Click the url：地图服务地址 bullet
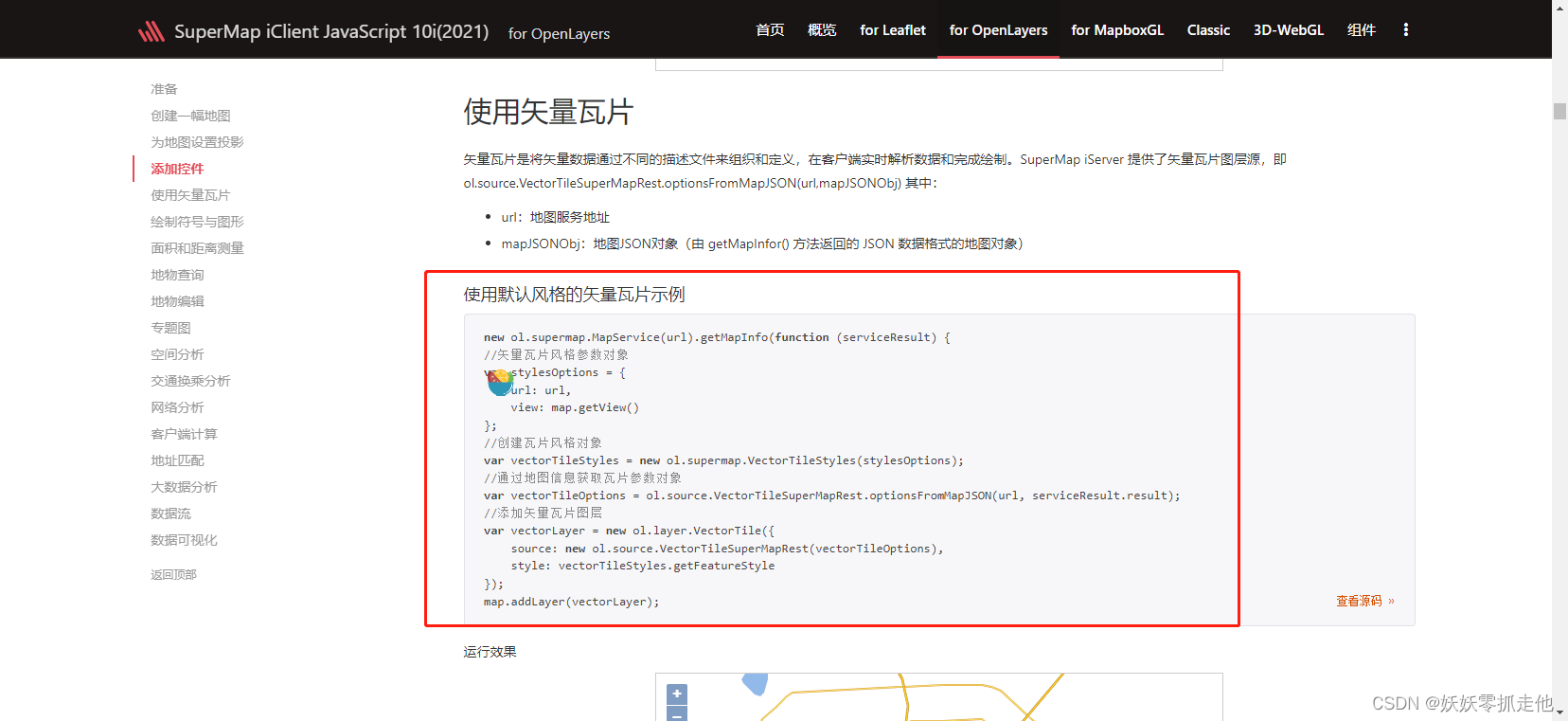This screenshot has height=721, width=1568. 555,217
